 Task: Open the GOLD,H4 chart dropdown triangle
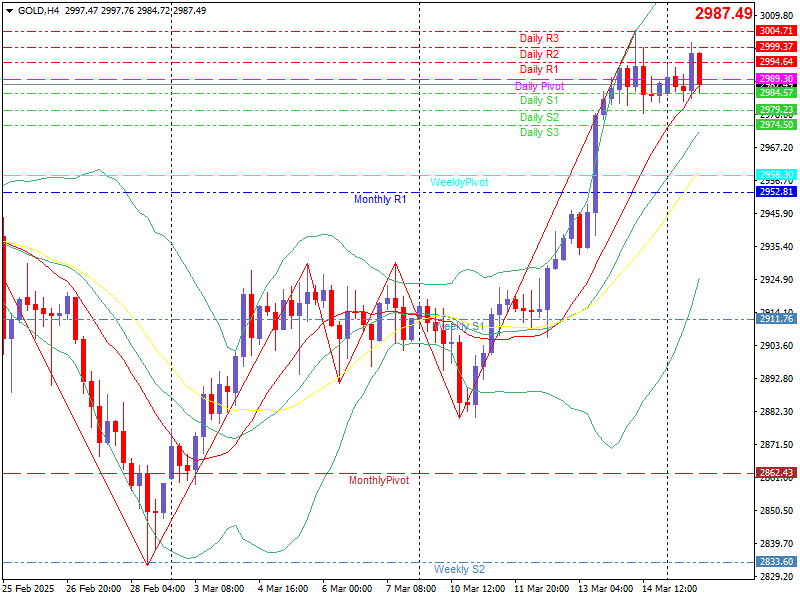click(9, 11)
